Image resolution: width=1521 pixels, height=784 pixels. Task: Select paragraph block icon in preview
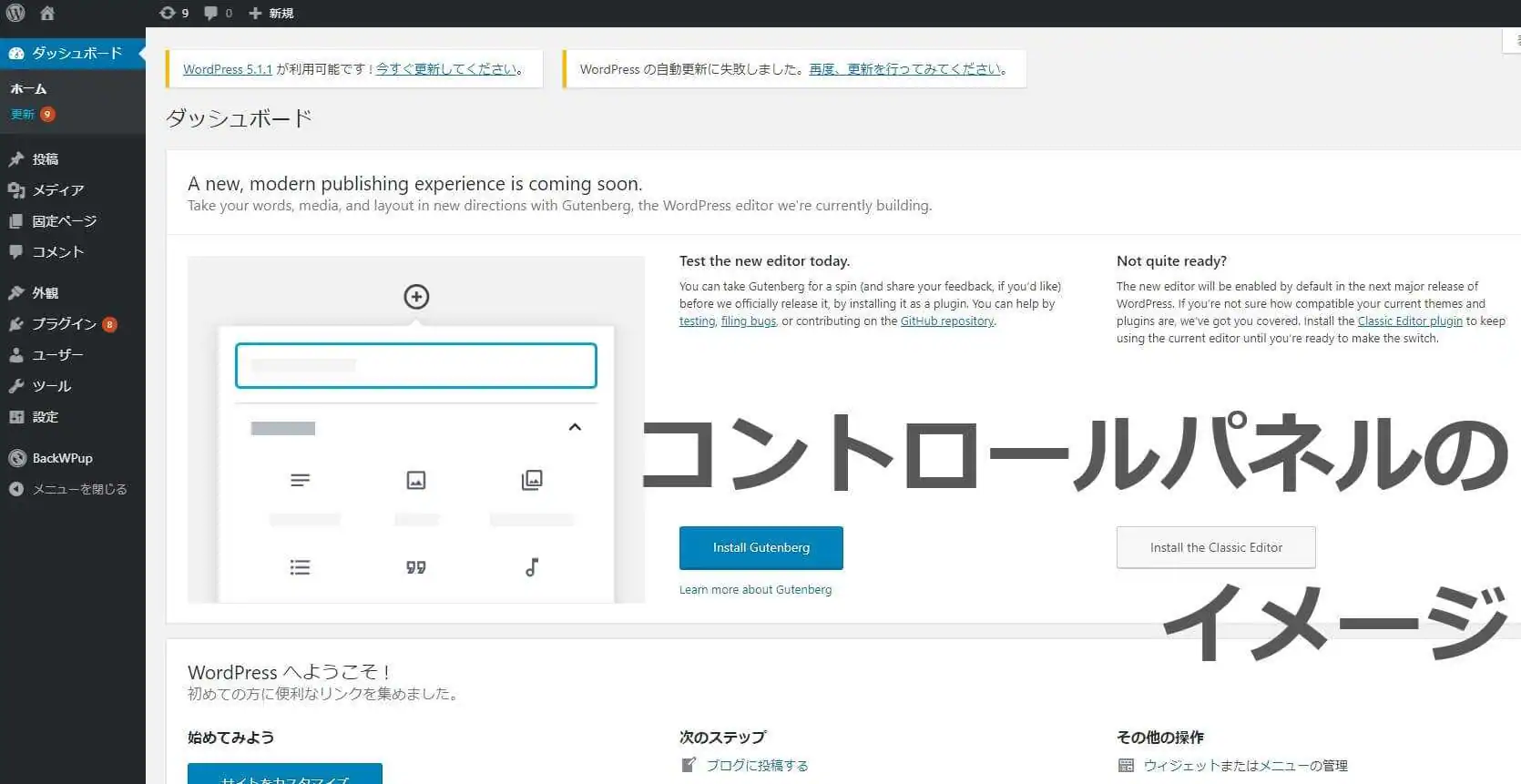click(300, 480)
